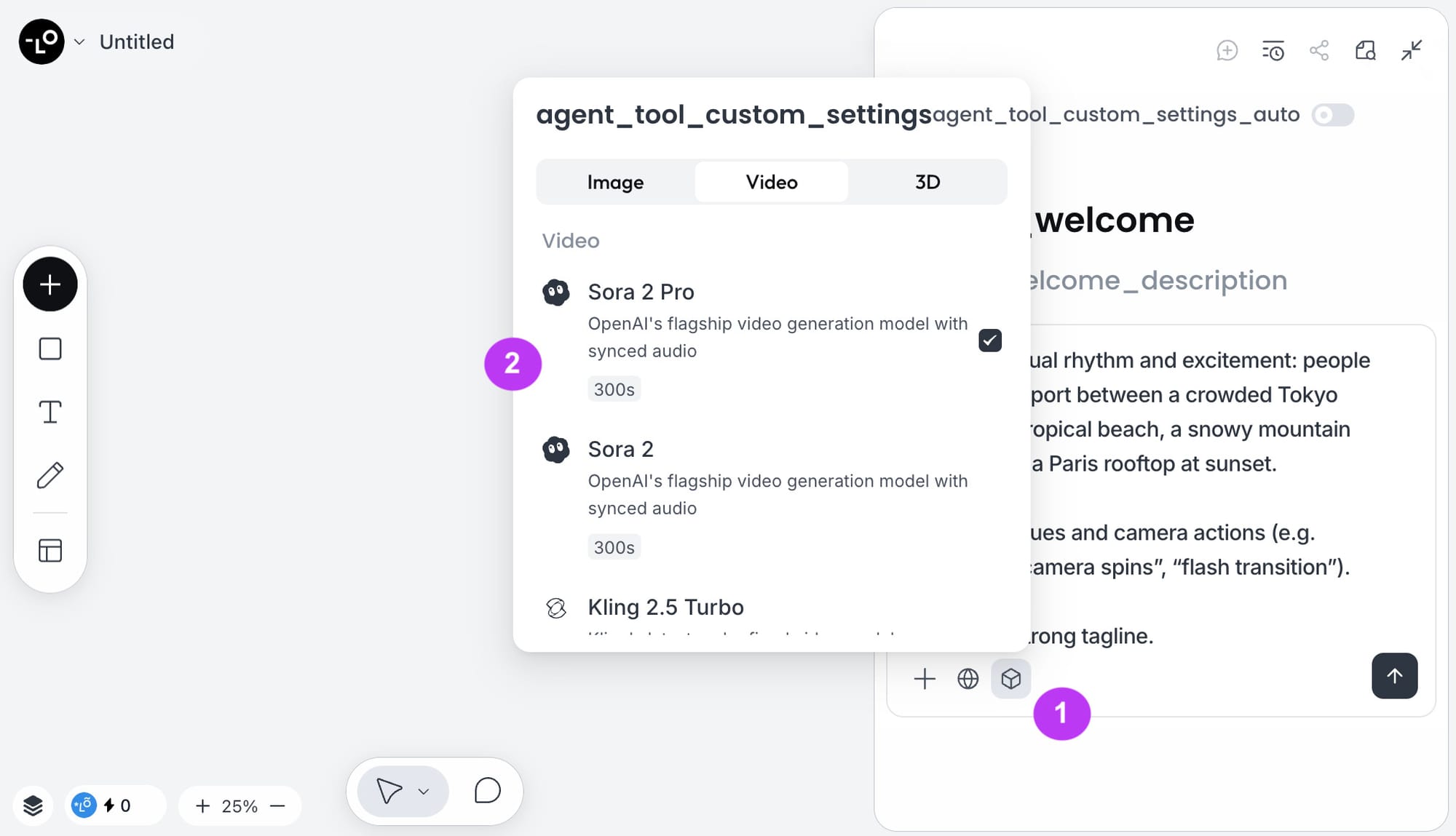Toggle the cube model settings button
Viewport: 1456px width, 836px height.
click(1010, 679)
